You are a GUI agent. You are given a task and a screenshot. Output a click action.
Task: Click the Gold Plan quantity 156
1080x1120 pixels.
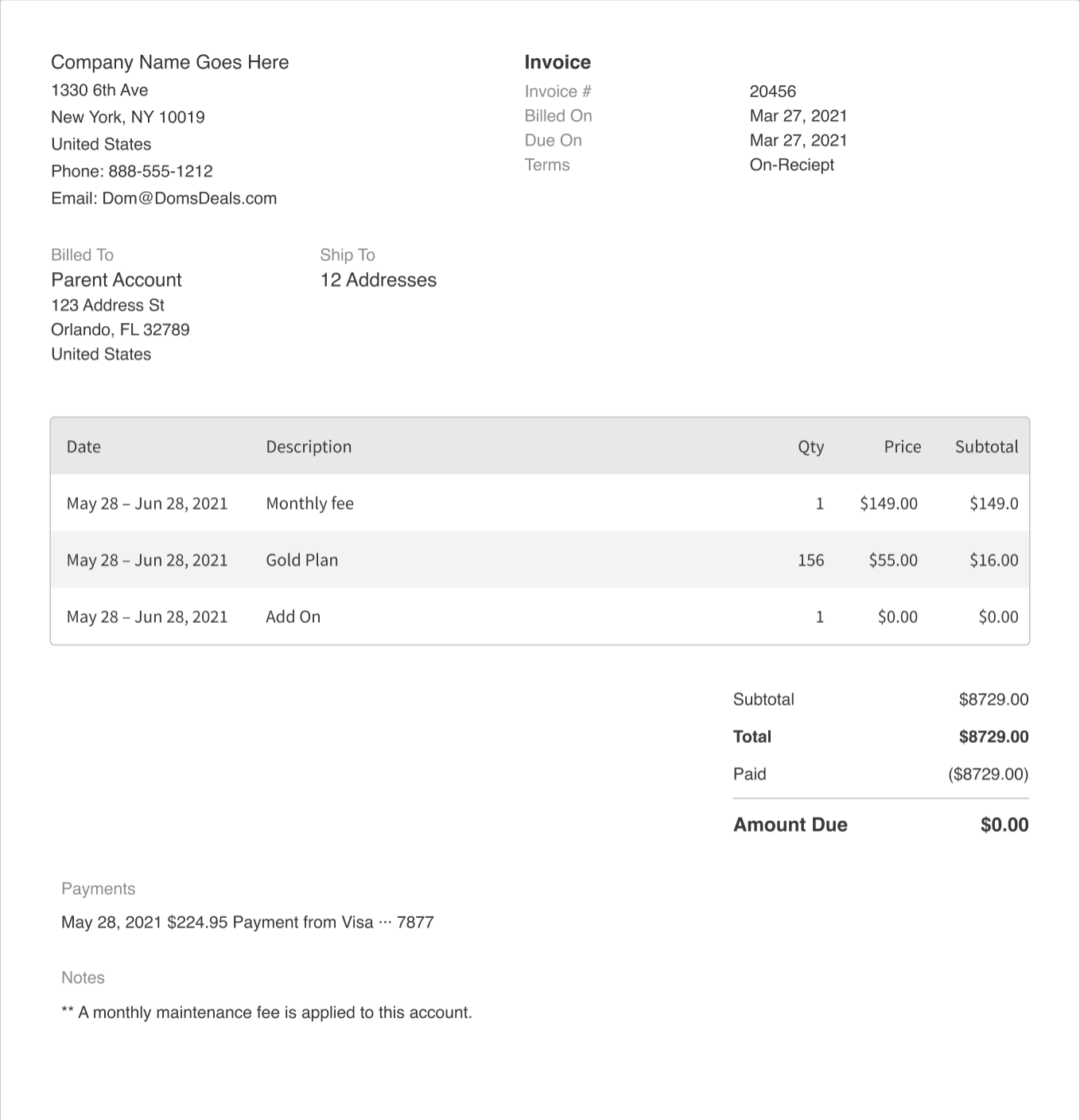pos(811,560)
